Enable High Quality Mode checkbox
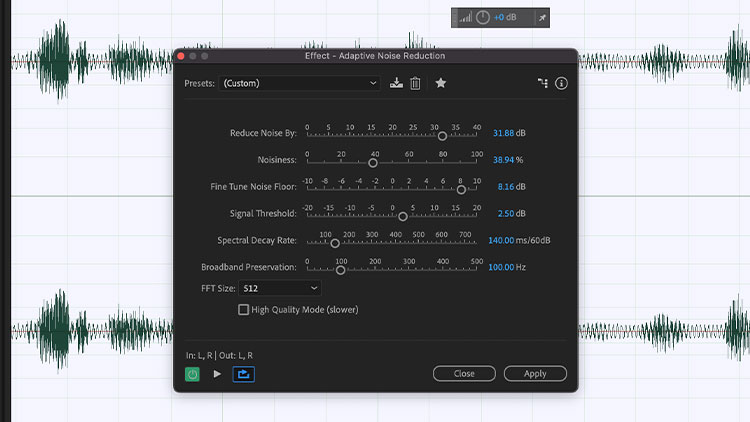 (x=243, y=310)
